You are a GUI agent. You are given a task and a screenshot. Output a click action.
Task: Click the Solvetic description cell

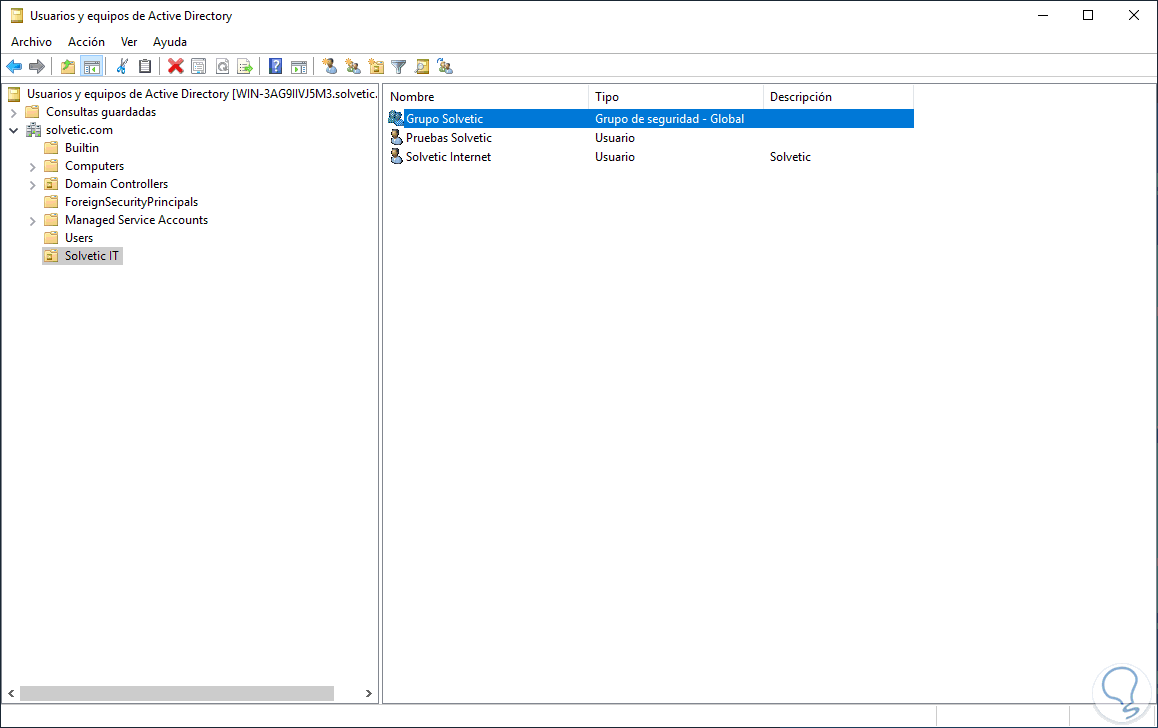click(790, 157)
